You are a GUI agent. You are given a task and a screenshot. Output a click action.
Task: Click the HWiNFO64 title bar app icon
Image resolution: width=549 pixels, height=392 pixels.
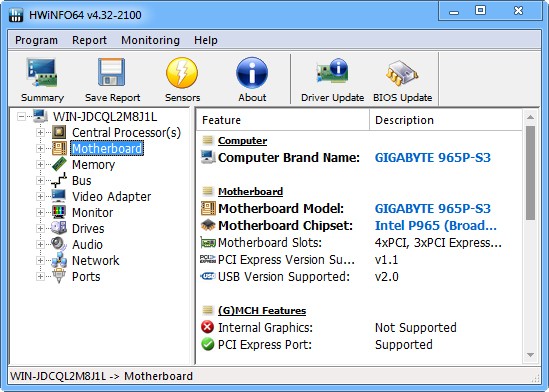coord(16,14)
